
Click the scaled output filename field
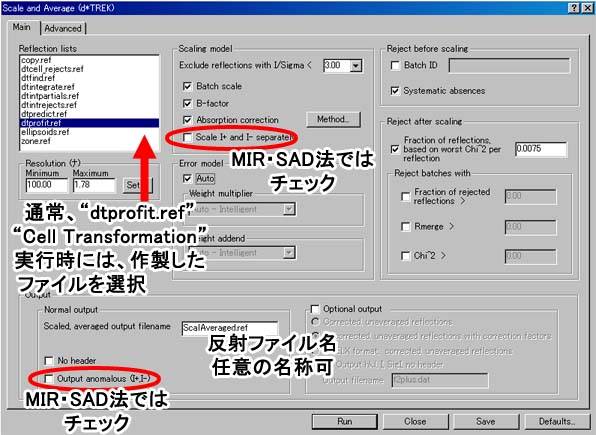[230, 328]
